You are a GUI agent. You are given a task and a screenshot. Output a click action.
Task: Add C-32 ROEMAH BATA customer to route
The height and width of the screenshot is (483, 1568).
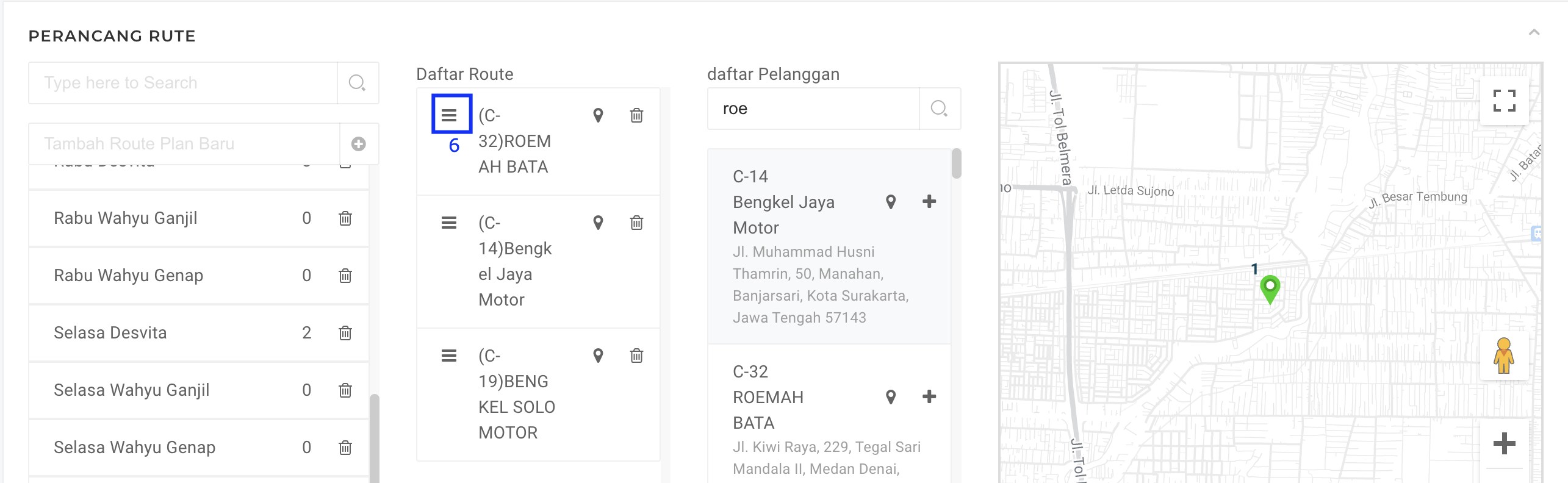(929, 397)
